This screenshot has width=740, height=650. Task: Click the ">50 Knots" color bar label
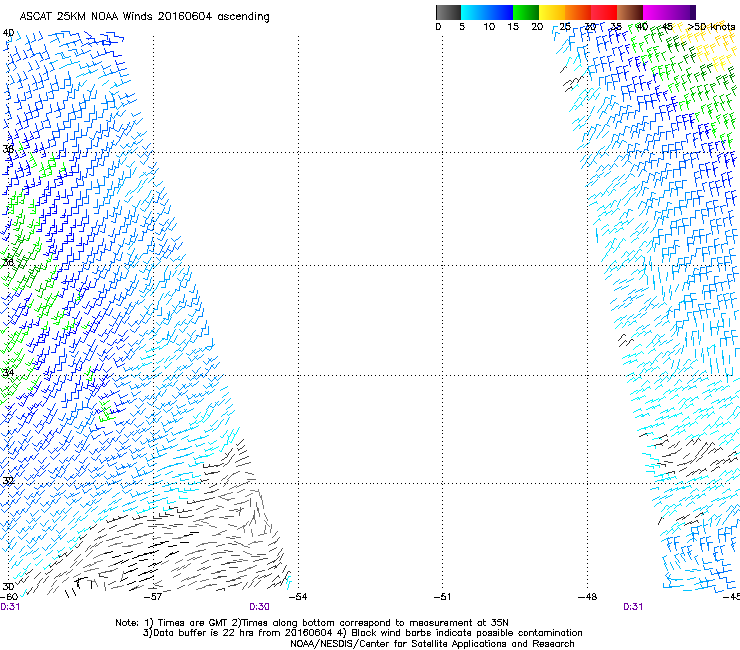point(711,27)
